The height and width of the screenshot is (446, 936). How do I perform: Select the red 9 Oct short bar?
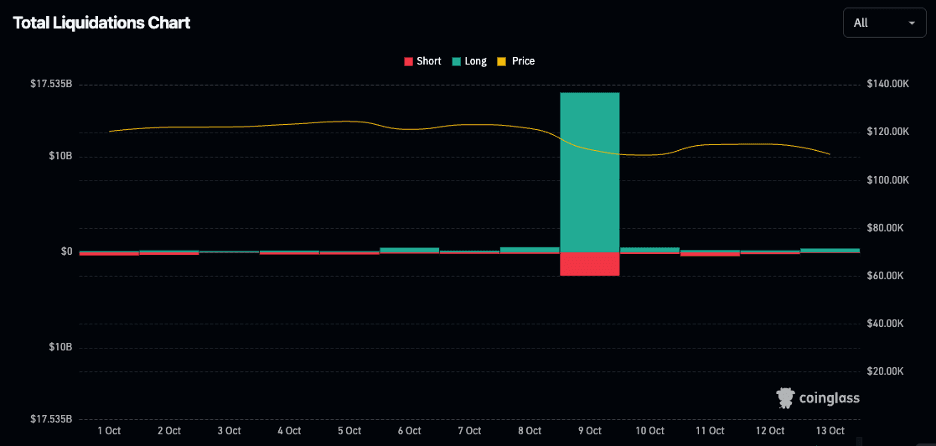click(589, 263)
